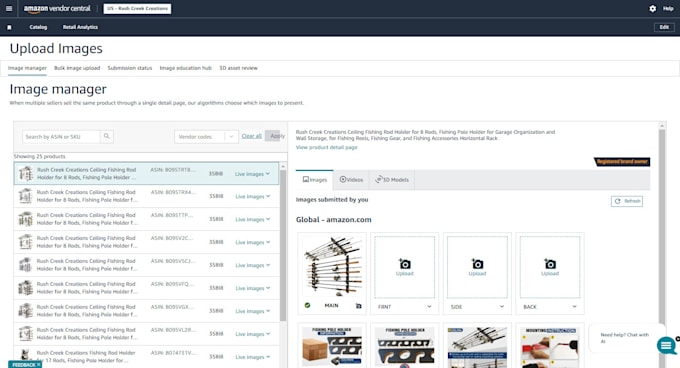Expand Live images for the B095VFQ row
Image resolution: width=680 pixels, height=368 pixels.
[x=252, y=288]
